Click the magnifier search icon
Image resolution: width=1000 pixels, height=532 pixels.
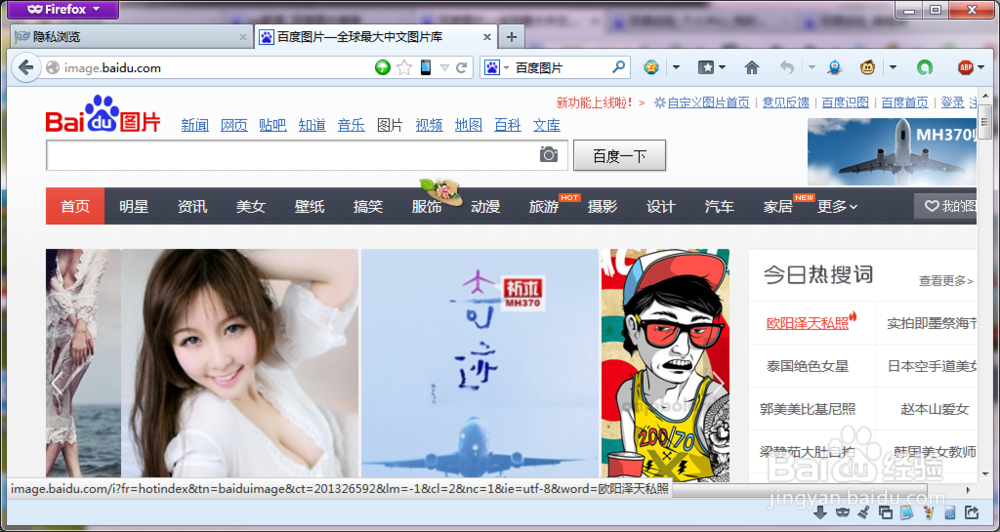tap(618, 67)
